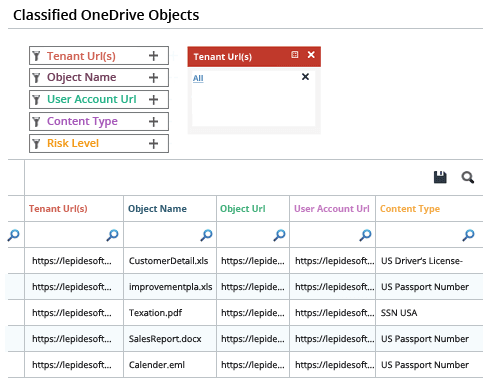Screen dimensions: 500x390
Task: Search in the Content Type column filter
Action: (x=468, y=235)
